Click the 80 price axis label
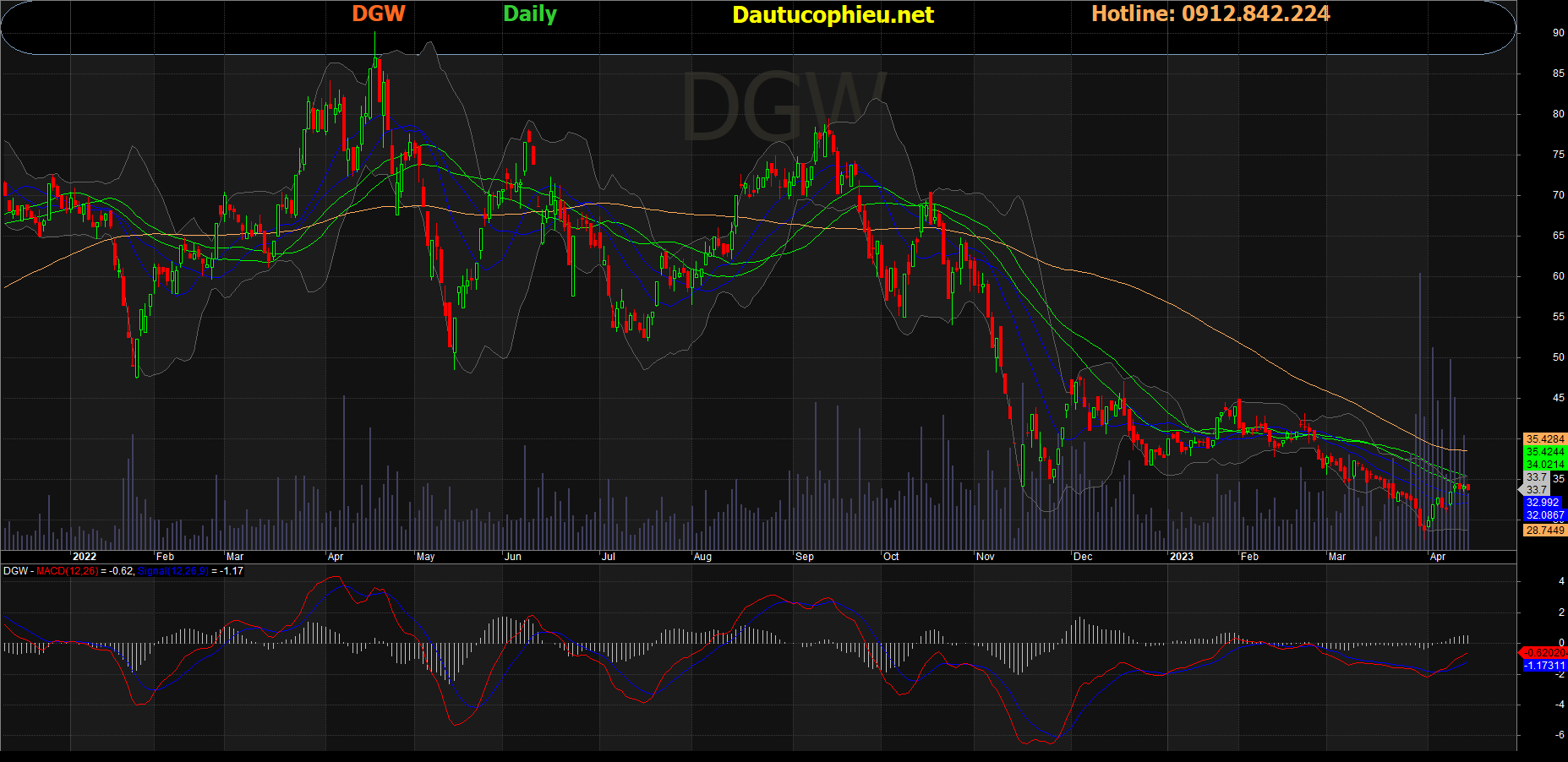 [x=1558, y=114]
